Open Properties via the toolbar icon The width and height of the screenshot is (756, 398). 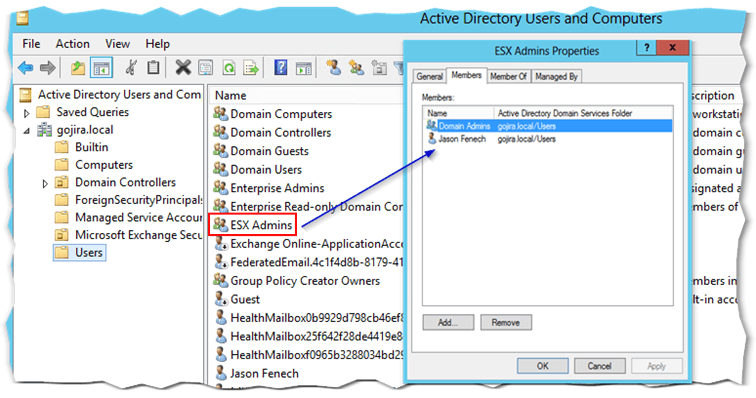pos(206,68)
